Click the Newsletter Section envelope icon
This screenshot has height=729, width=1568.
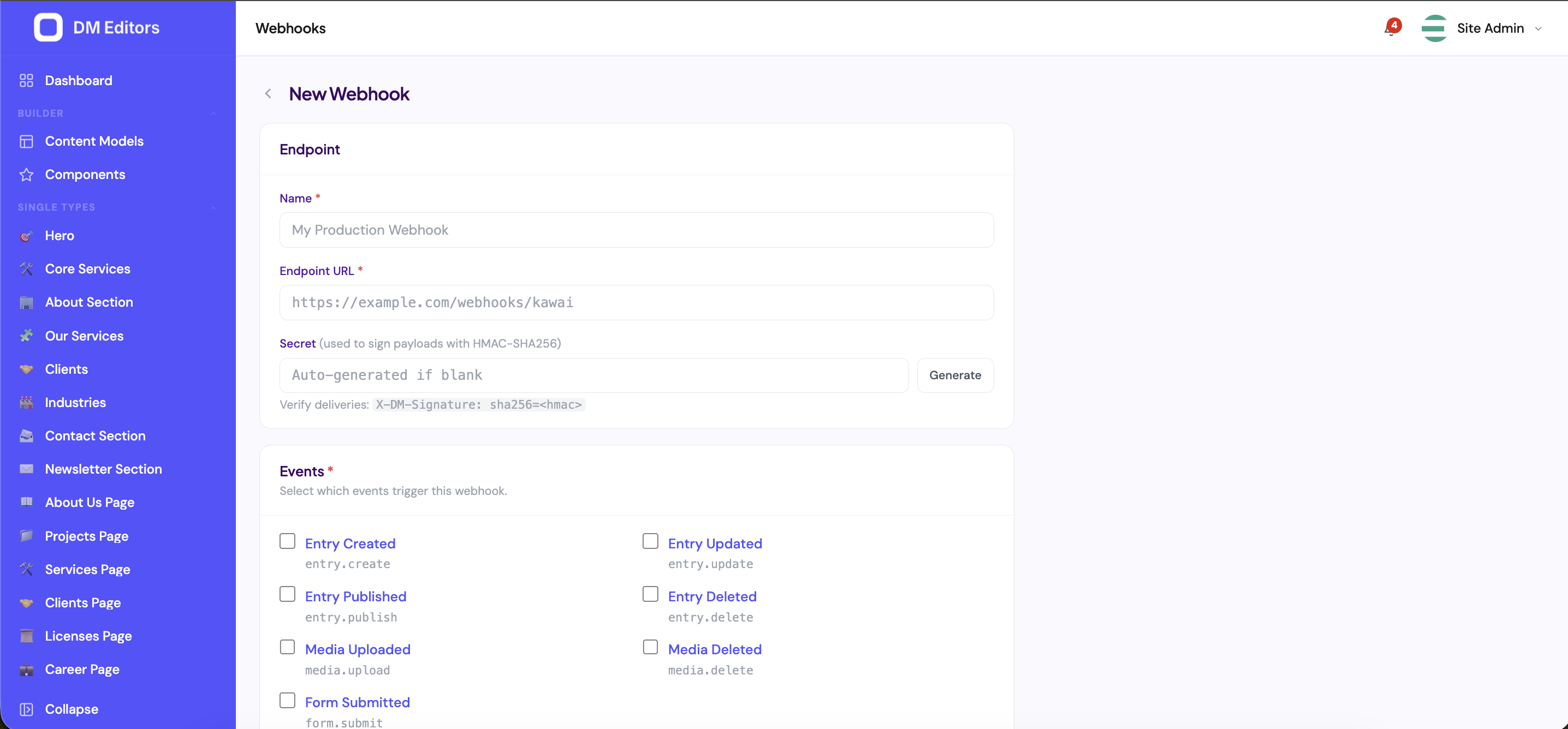26,469
